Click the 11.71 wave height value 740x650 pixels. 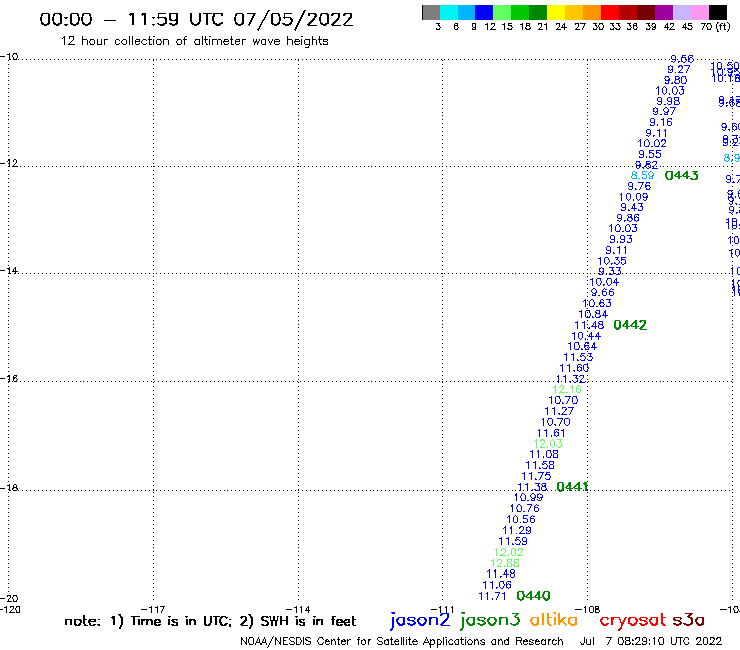492,596
